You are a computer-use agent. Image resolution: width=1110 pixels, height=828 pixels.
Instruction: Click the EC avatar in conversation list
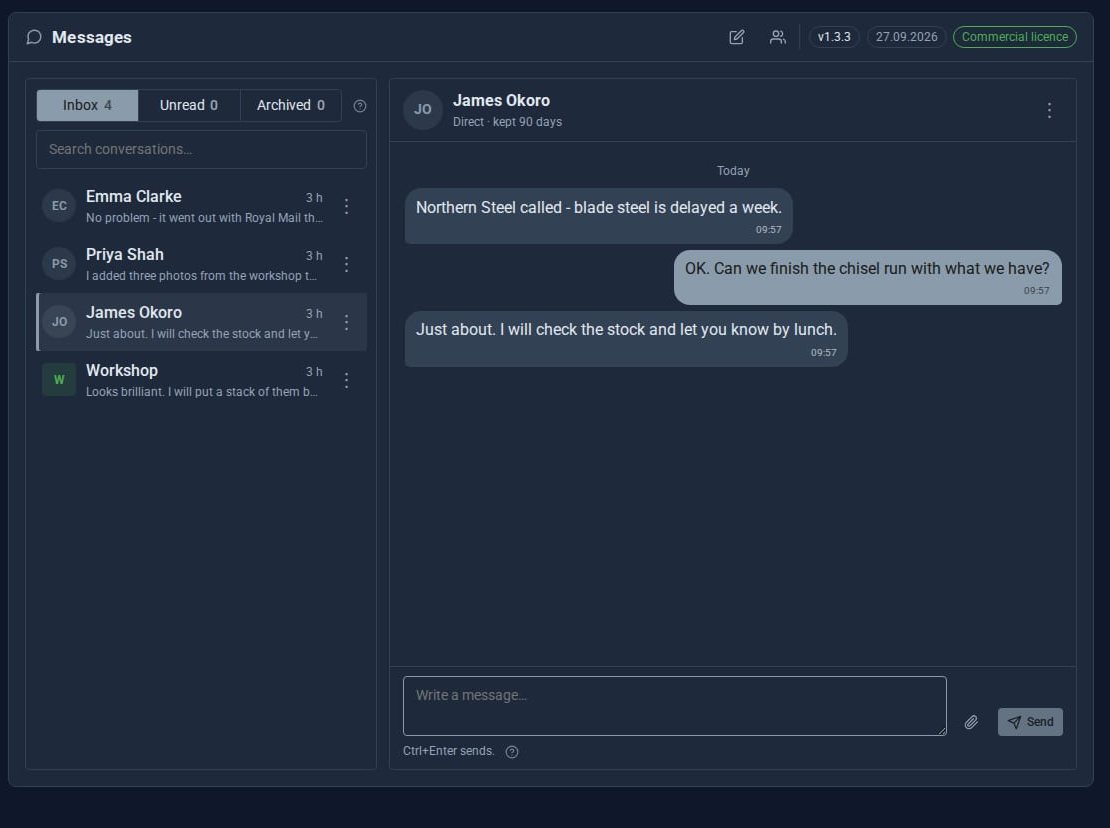[59, 206]
